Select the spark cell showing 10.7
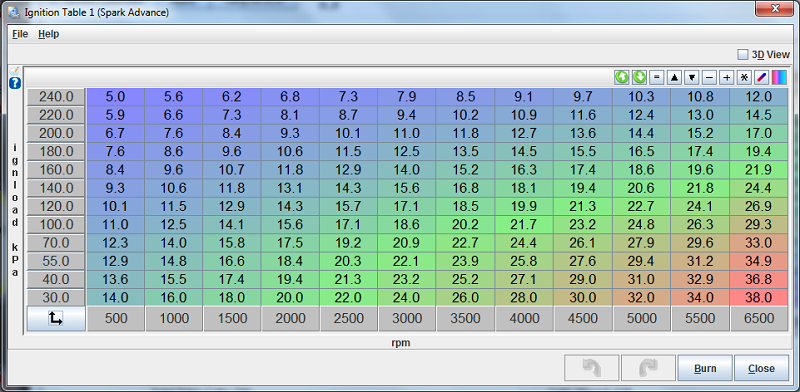 coord(232,169)
